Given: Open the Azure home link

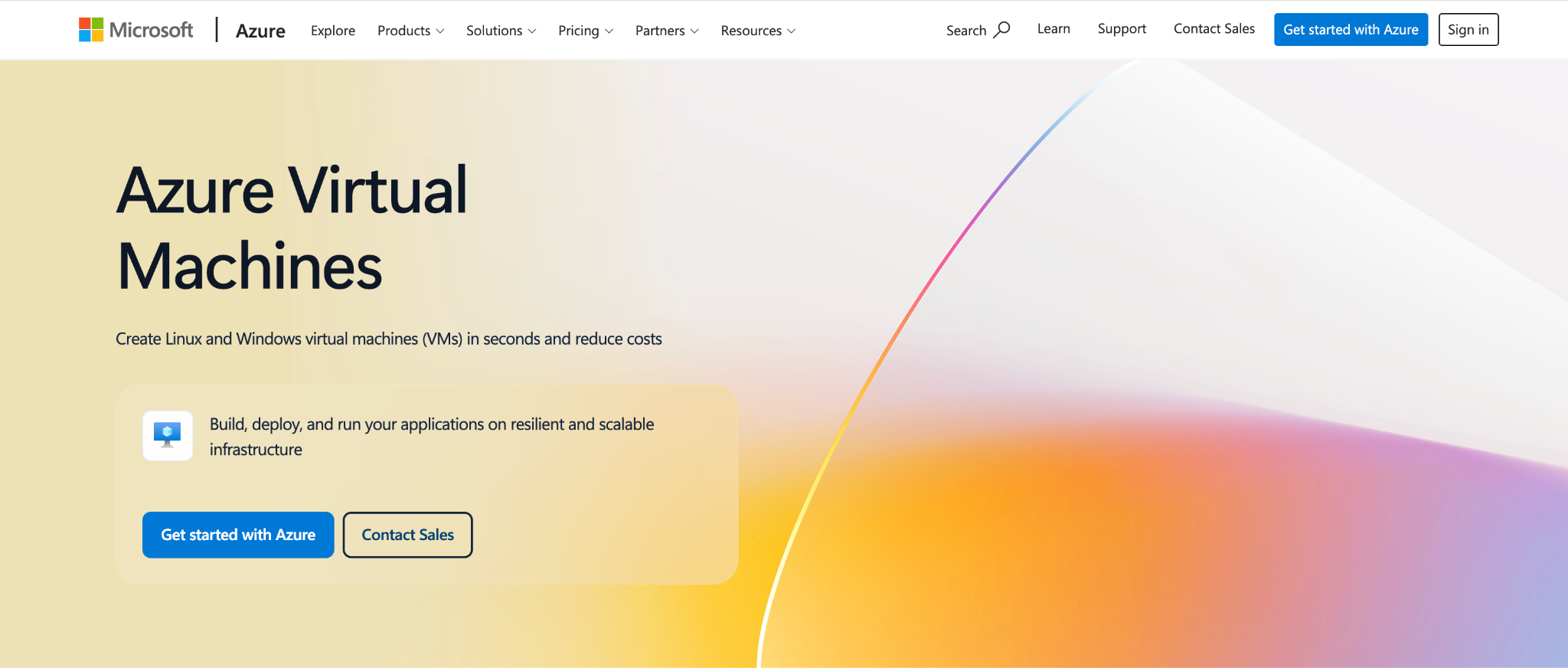Looking at the screenshot, I should tap(260, 31).
